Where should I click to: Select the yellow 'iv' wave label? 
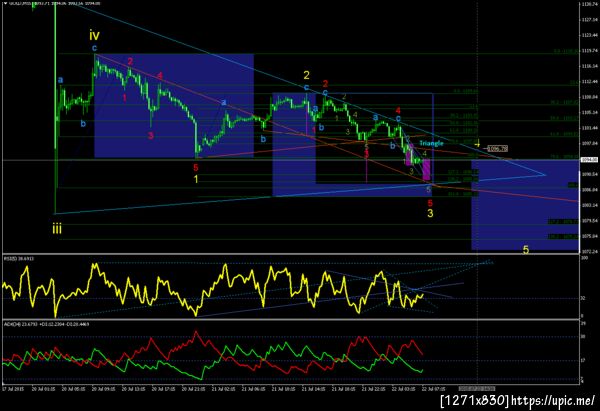94,35
